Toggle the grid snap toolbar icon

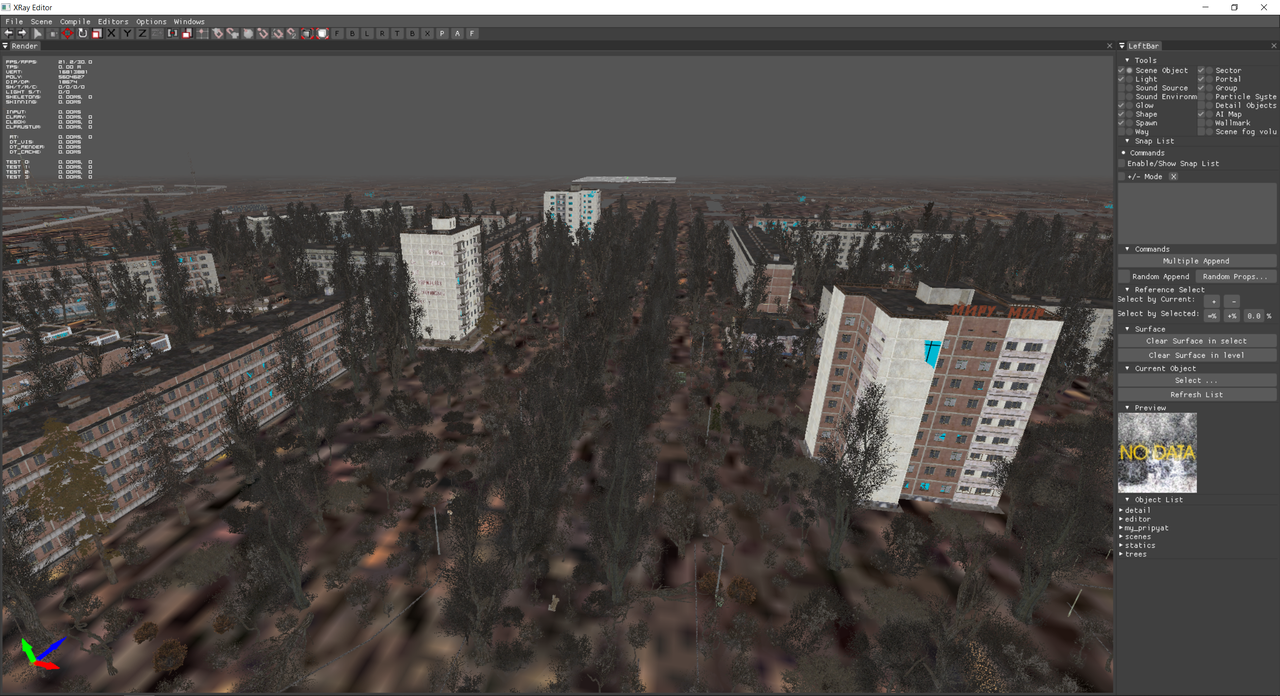[203, 33]
